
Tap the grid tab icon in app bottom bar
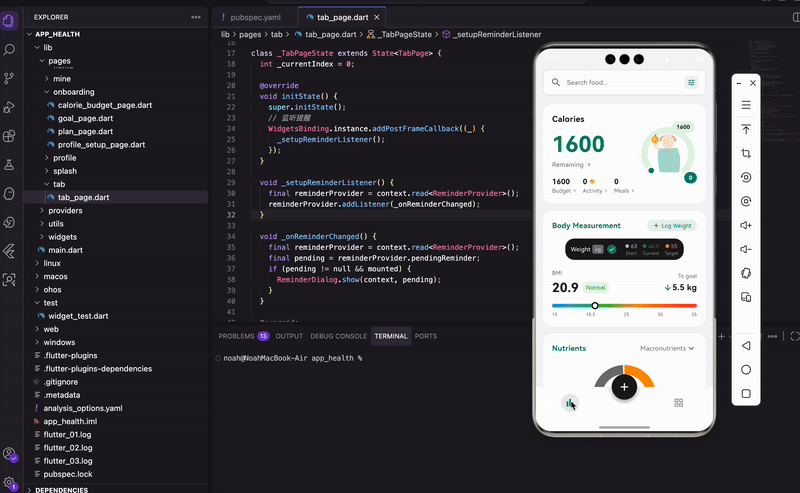click(679, 403)
